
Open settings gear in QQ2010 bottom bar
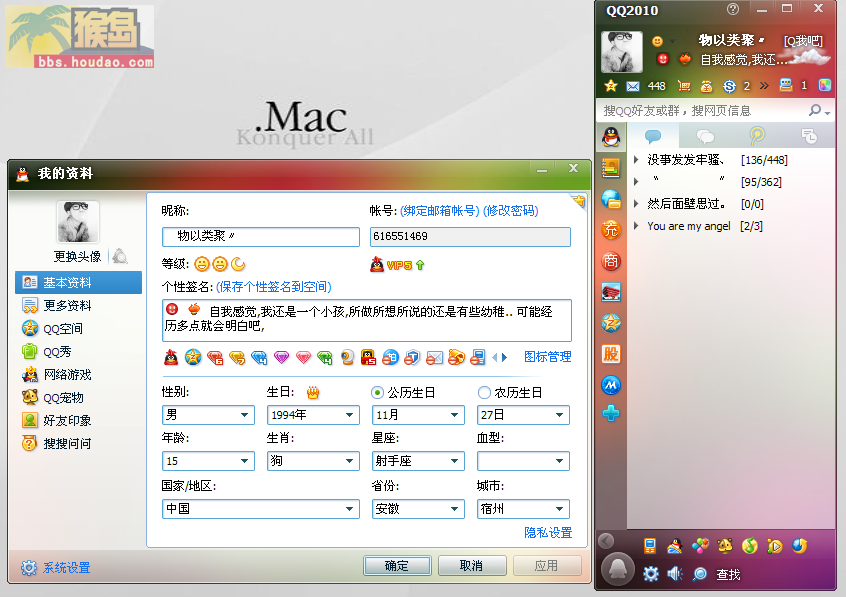point(651,574)
